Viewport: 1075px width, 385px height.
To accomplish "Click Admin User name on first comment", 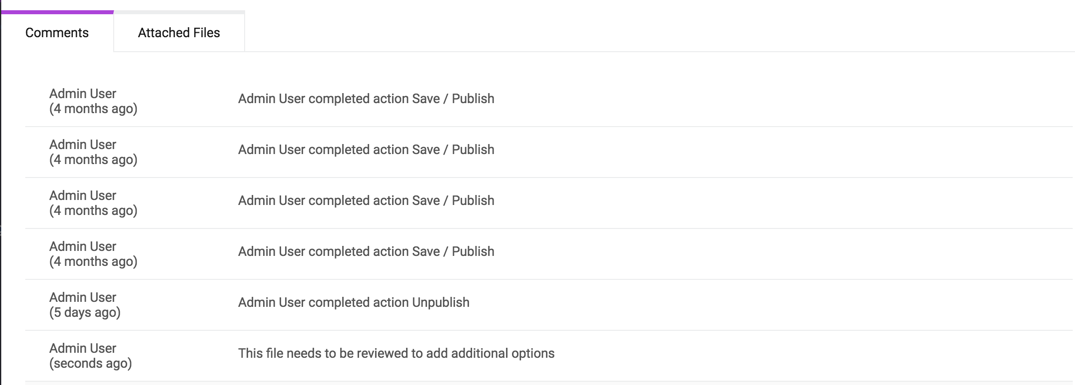I will pyautogui.click(x=83, y=93).
